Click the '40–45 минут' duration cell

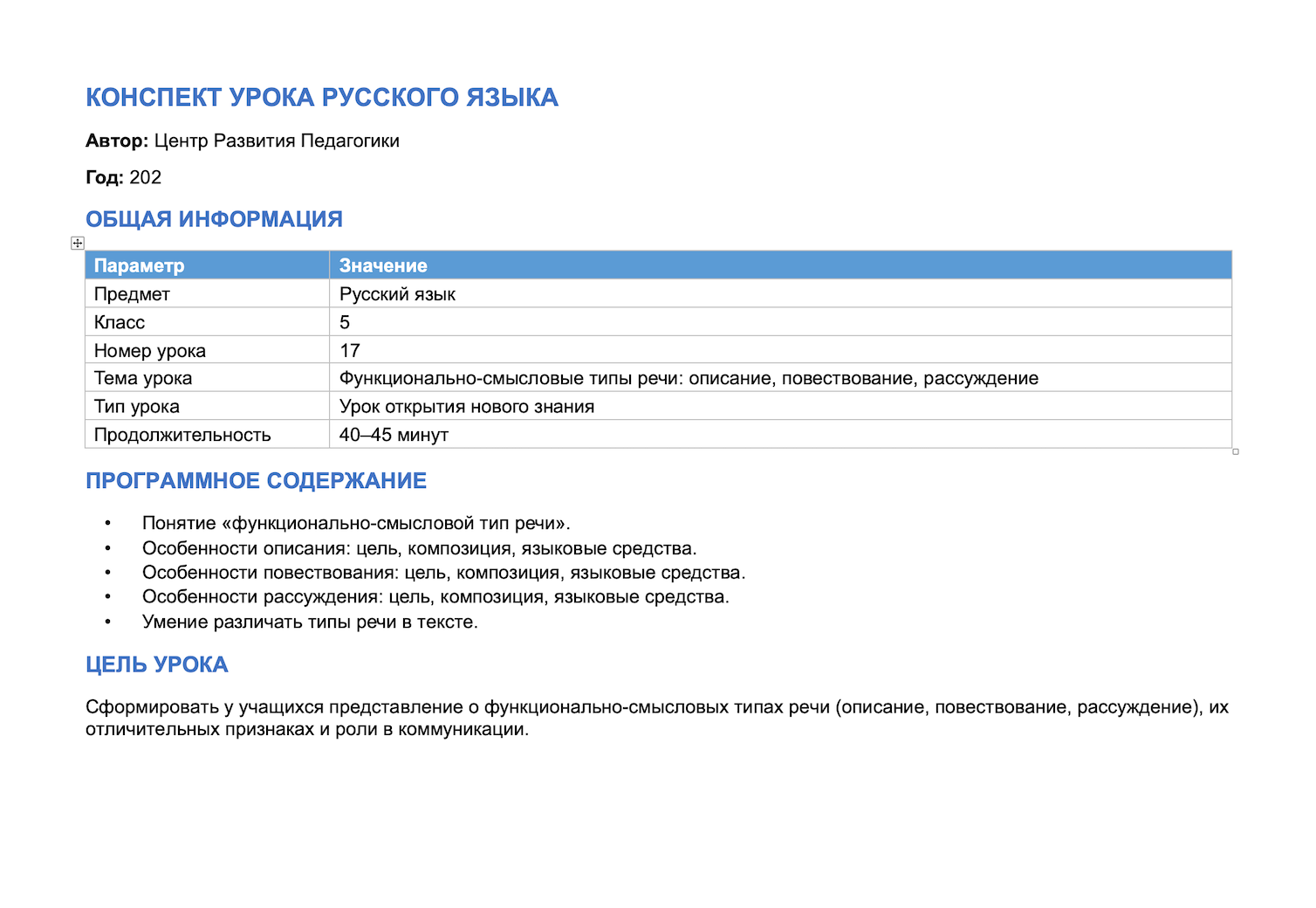(x=780, y=434)
